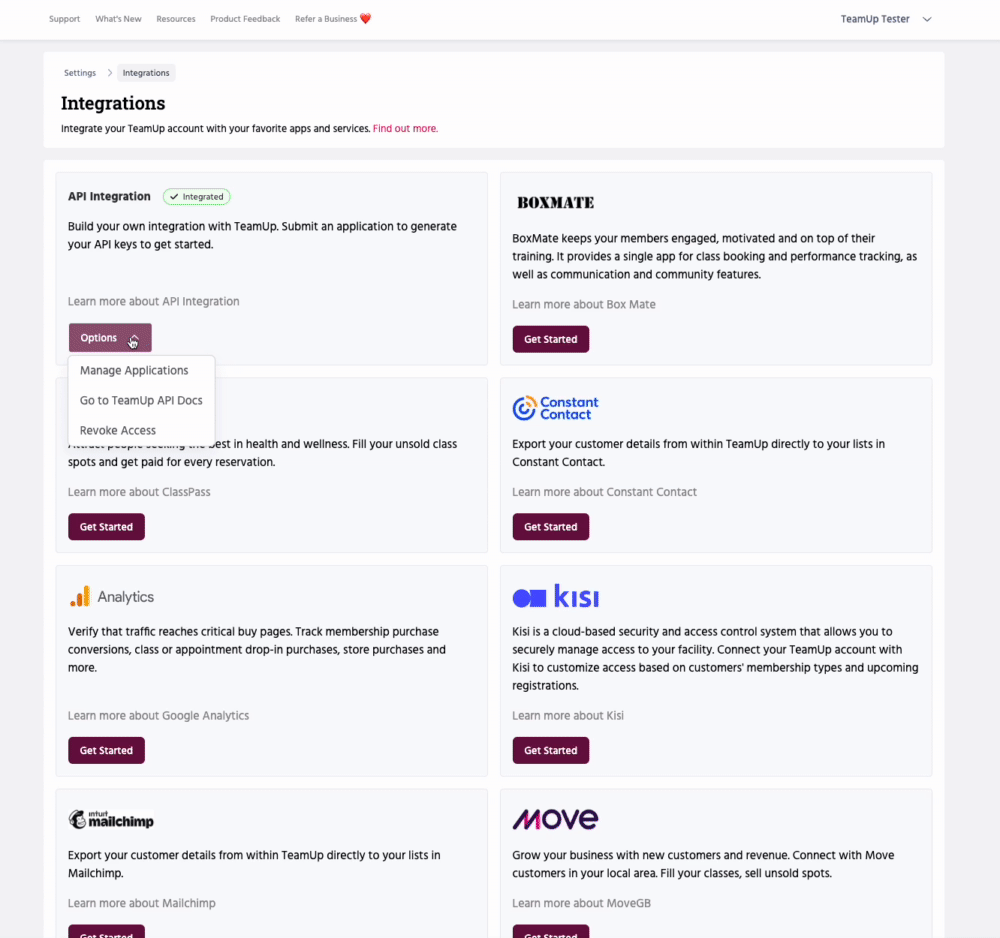Open Learn more about Google Analytics
Image resolution: width=1000 pixels, height=938 pixels.
coord(158,716)
